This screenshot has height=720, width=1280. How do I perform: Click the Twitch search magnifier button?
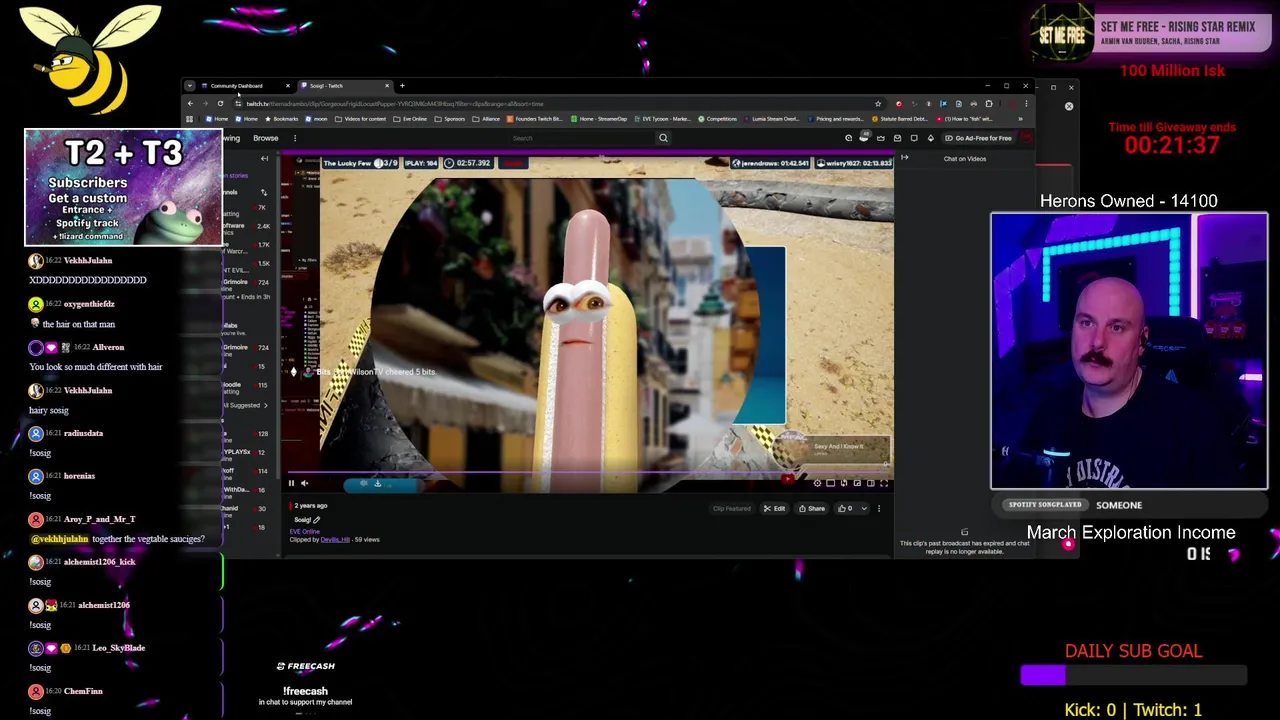click(663, 138)
